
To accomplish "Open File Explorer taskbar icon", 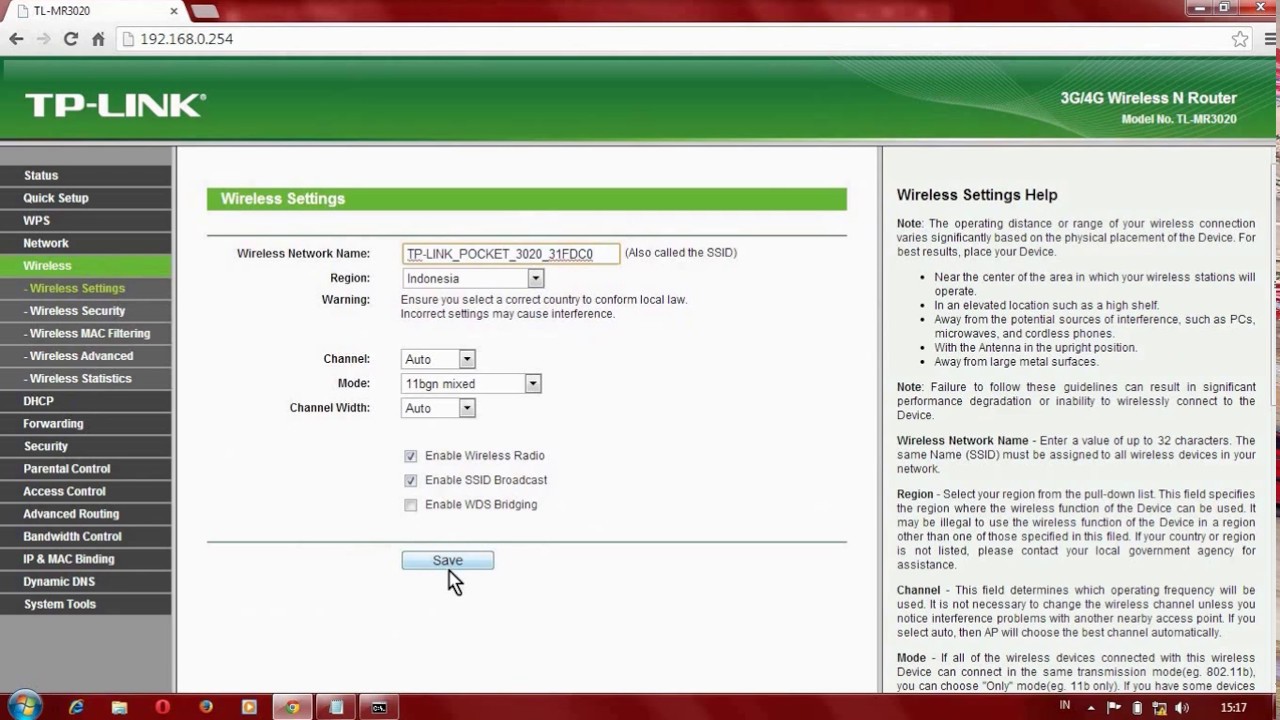I will pyautogui.click(x=119, y=707).
